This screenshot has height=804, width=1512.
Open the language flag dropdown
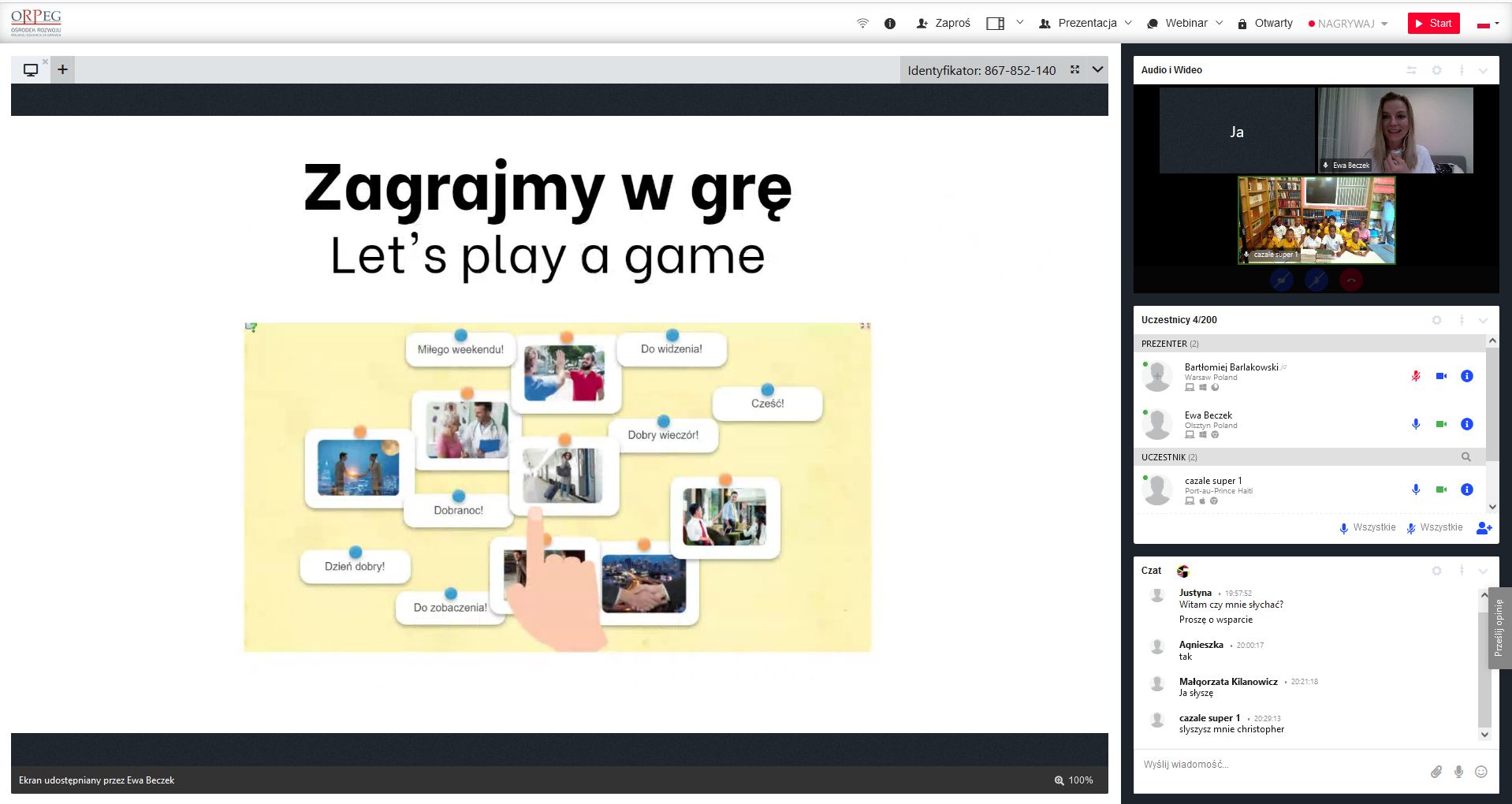(1488, 24)
